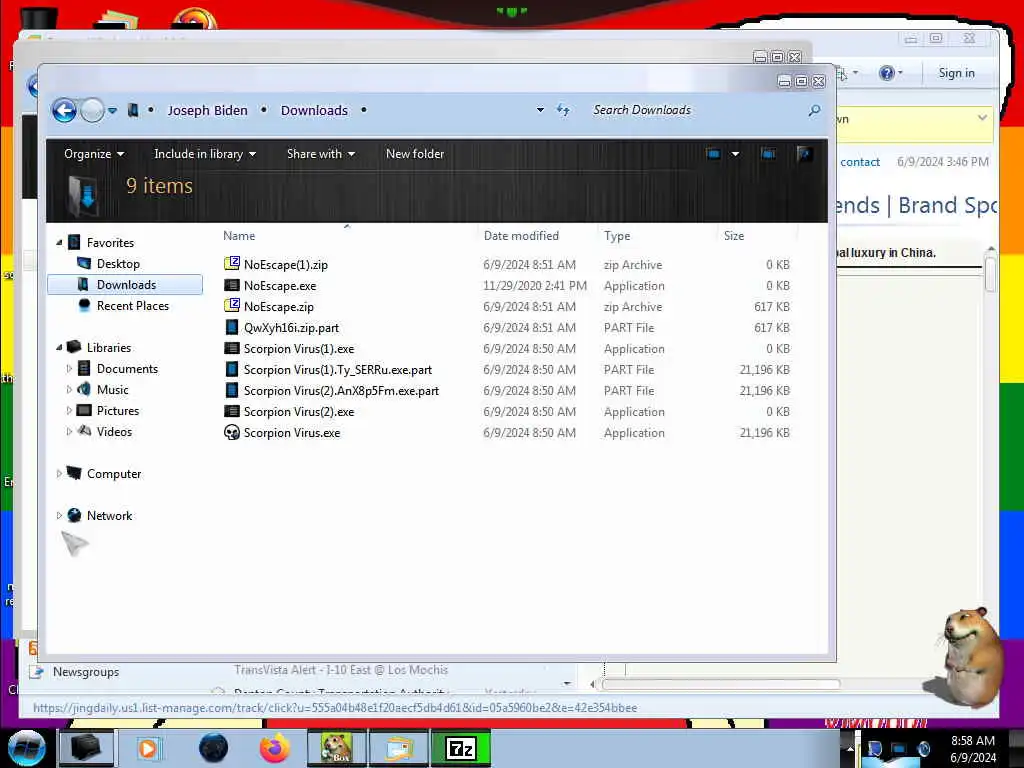Click the black folder taskbar icon
This screenshot has width=1024, height=768.
tap(86, 748)
